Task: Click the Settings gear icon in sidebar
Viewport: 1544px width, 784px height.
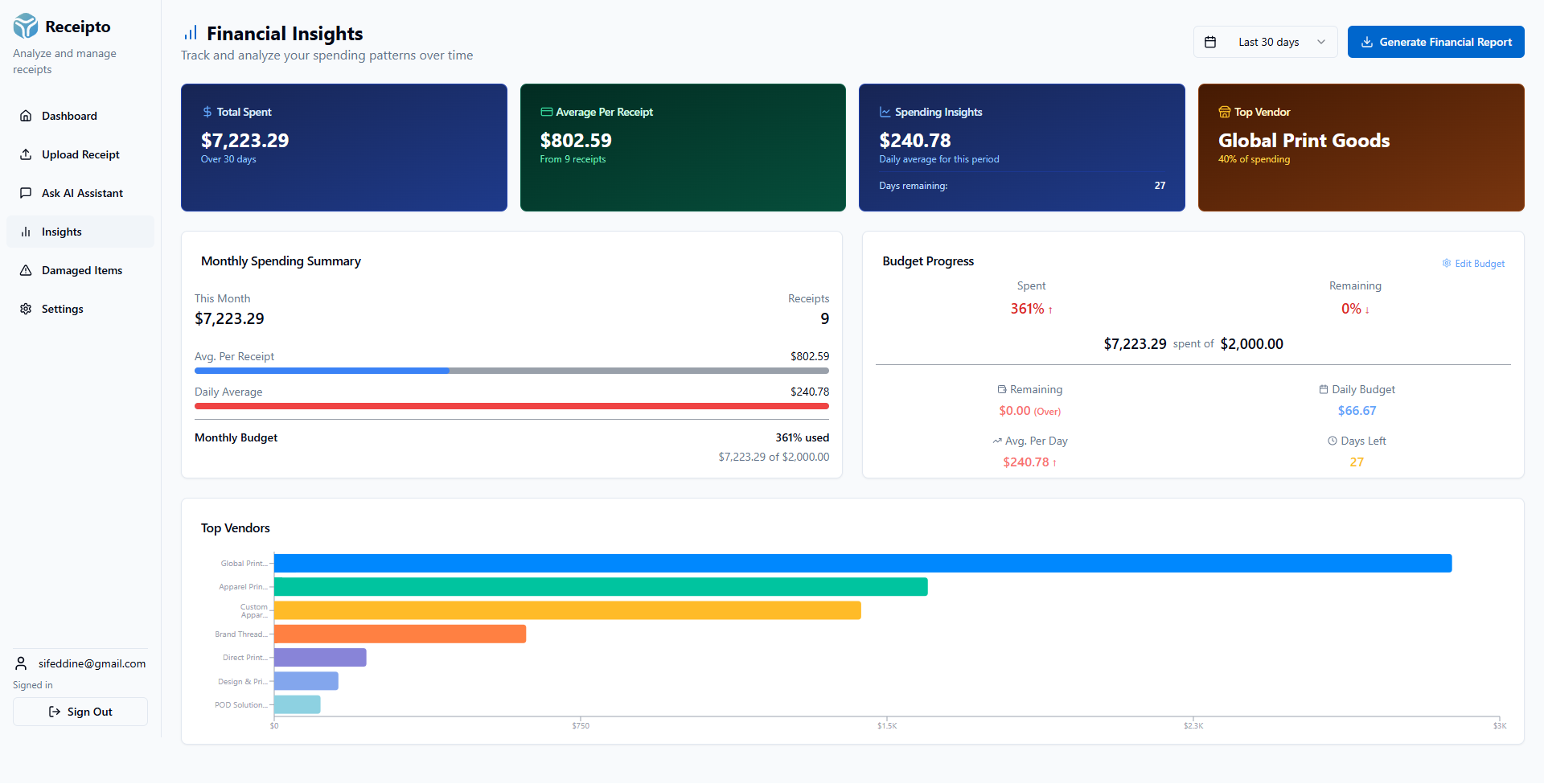Action: 26,309
